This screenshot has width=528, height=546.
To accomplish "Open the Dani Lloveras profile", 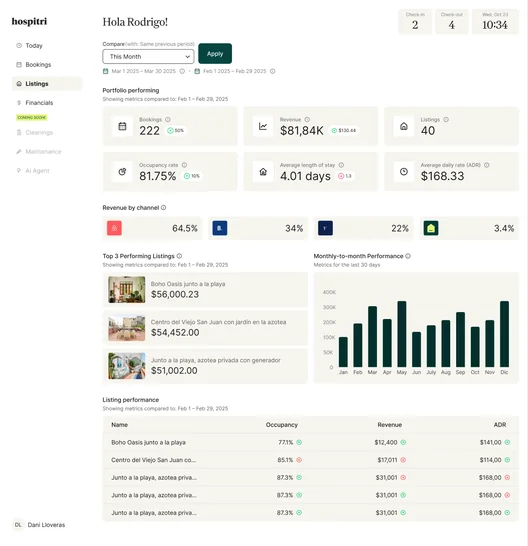I will (39, 525).
